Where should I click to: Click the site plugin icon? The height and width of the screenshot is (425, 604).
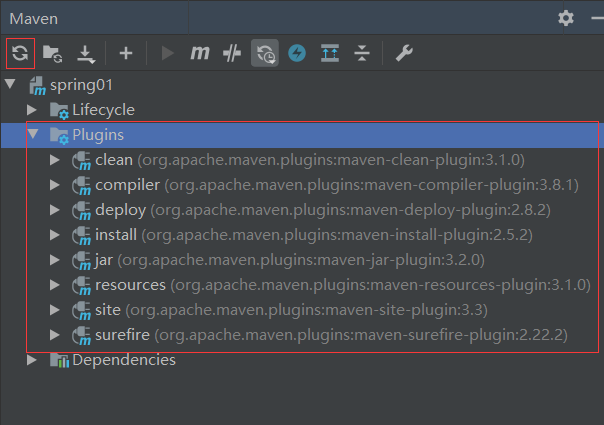(81, 311)
